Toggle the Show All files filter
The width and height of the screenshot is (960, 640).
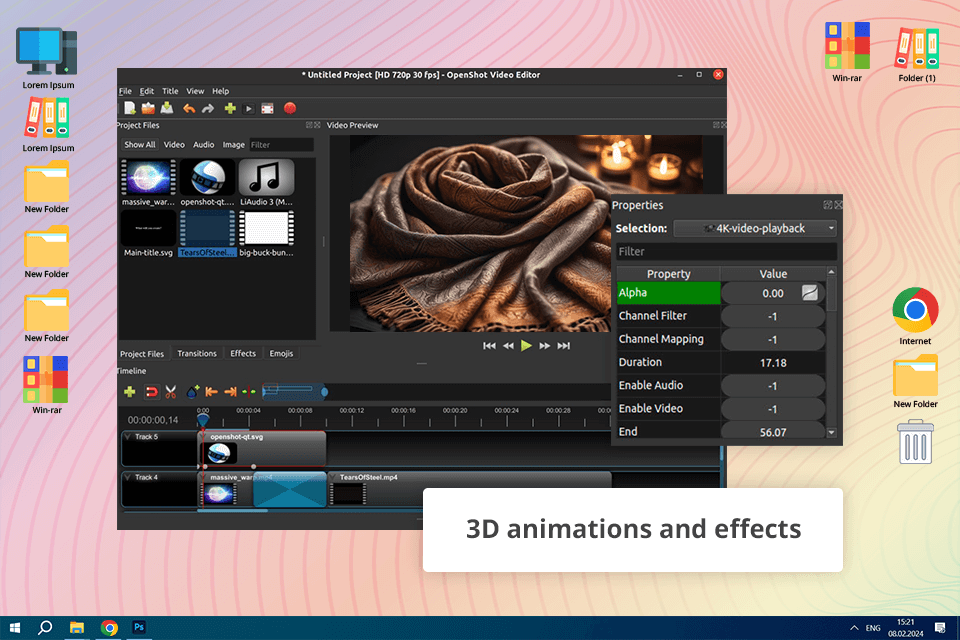(139, 145)
